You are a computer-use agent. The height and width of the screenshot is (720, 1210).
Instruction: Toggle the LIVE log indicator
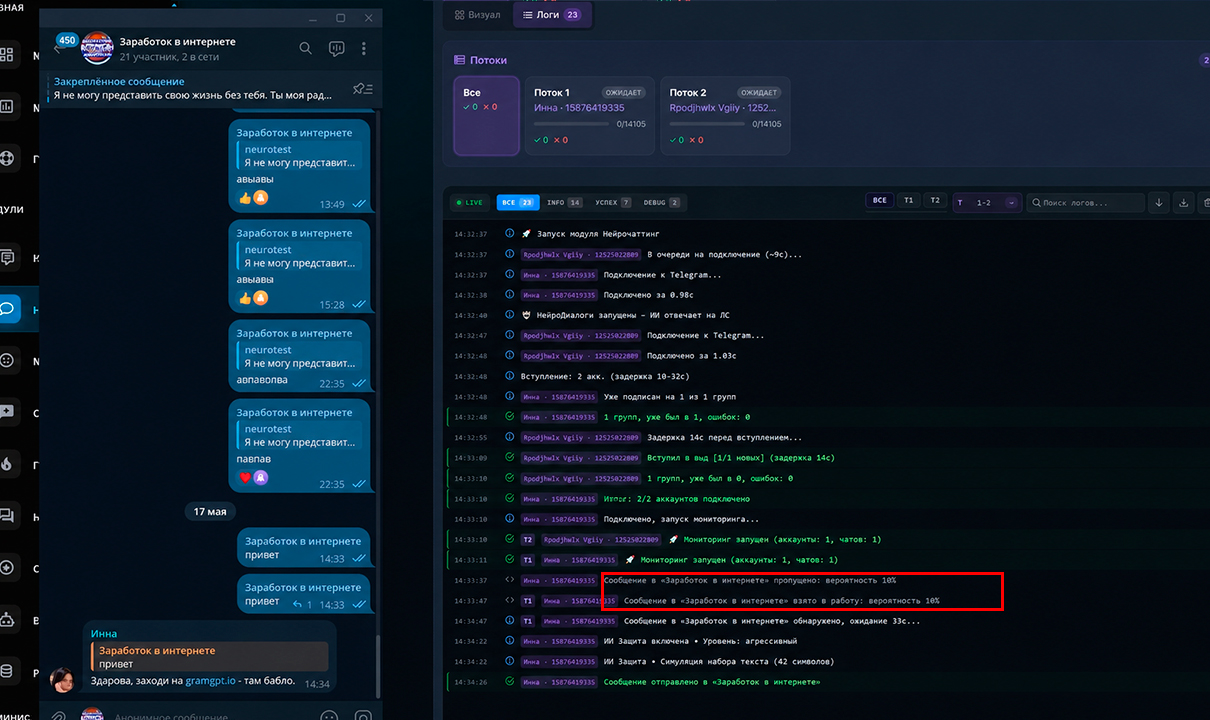(x=469, y=202)
